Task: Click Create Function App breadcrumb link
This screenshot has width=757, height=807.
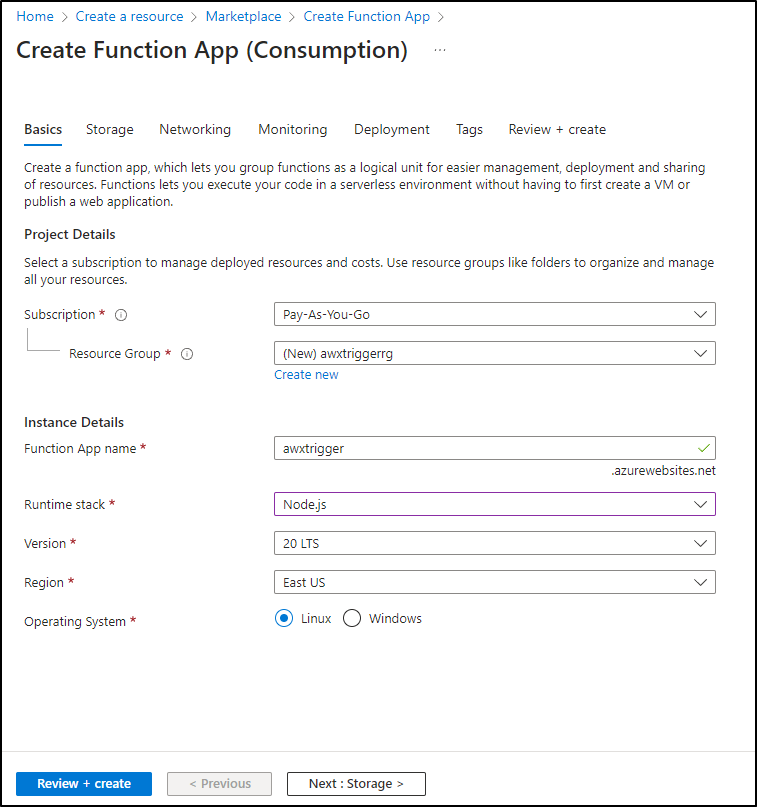Action: (366, 16)
